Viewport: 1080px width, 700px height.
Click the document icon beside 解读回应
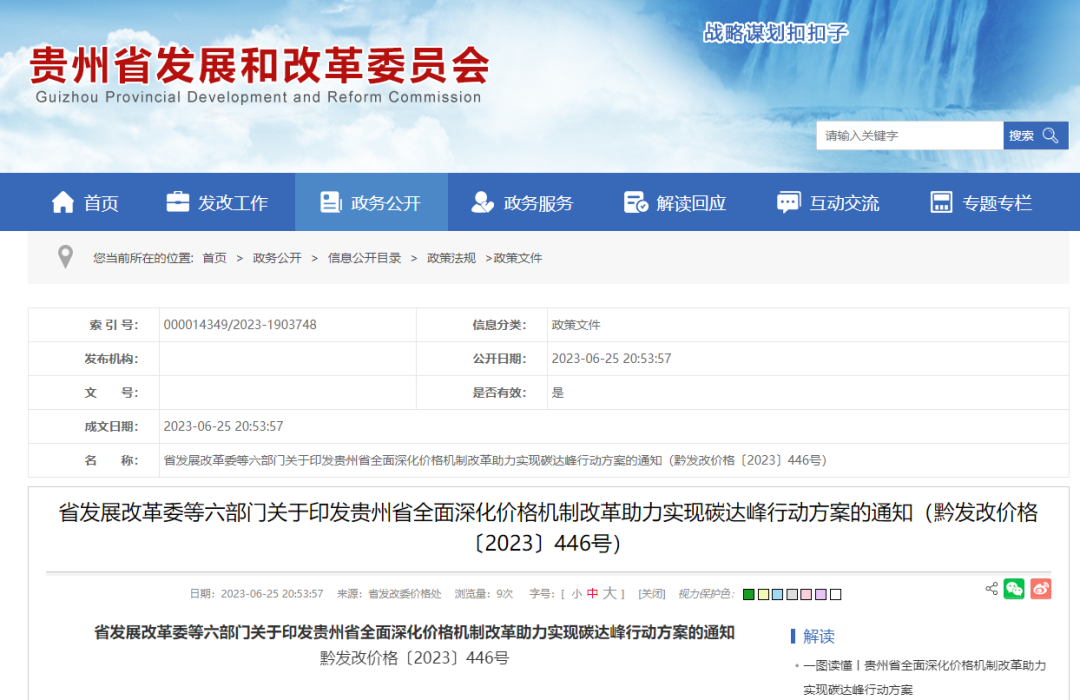point(636,202)
